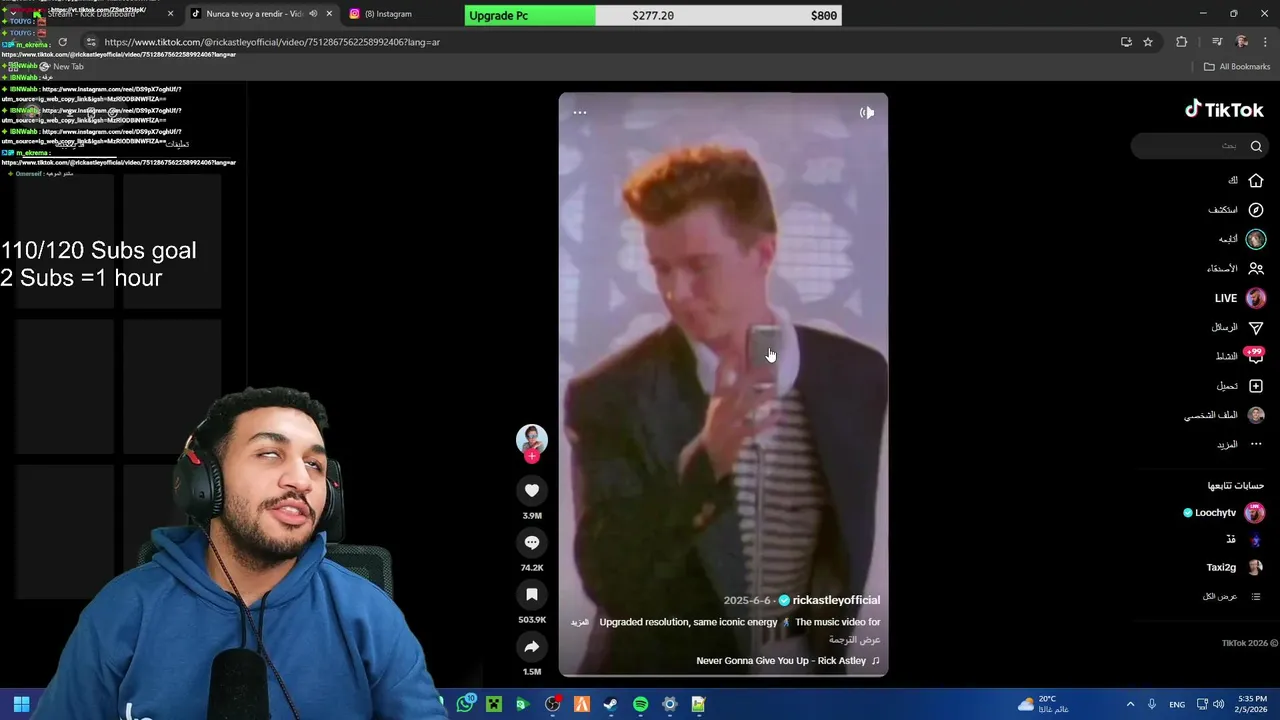This screenshot has height=720, width=1280.
Task: Open the browser profile avatar
Action: pos(1242,42)
